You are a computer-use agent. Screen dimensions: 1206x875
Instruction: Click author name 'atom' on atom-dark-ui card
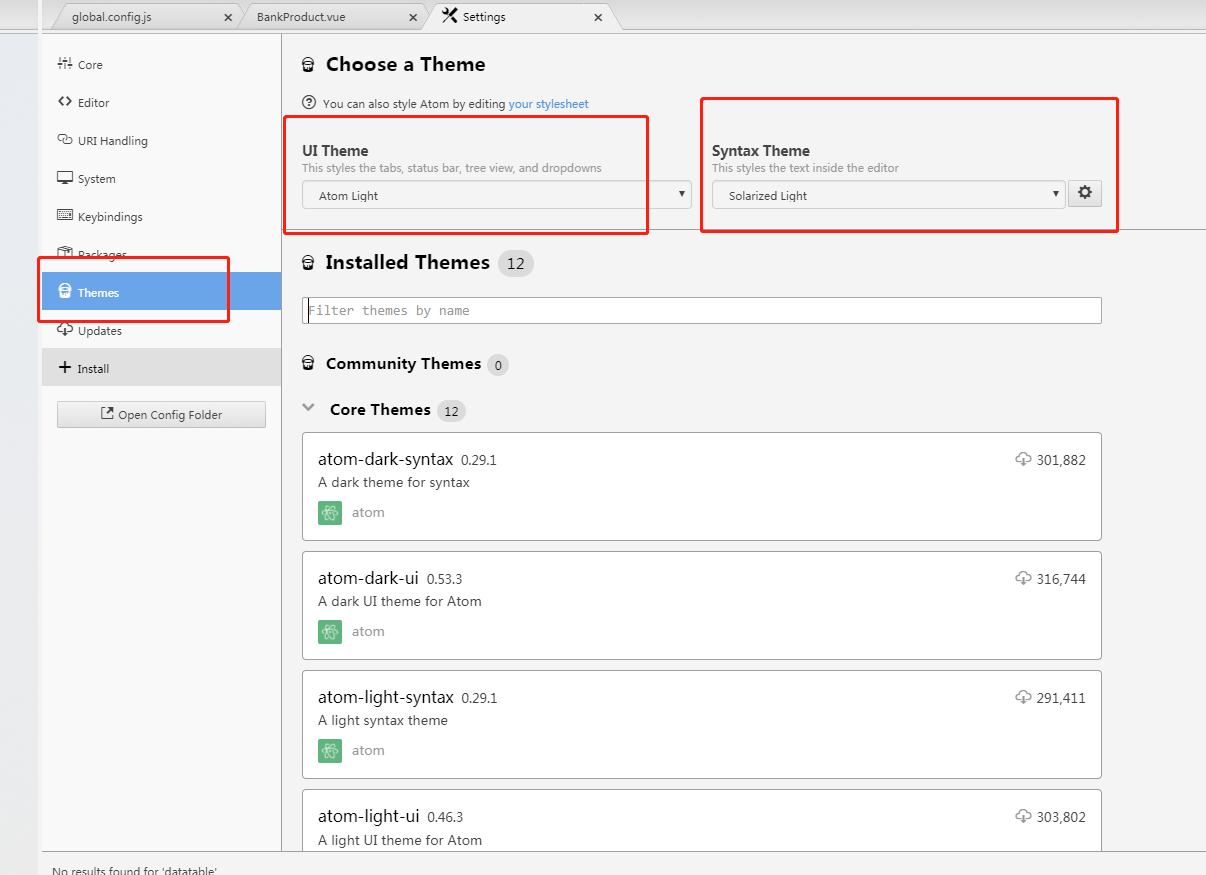coord(368,632)
